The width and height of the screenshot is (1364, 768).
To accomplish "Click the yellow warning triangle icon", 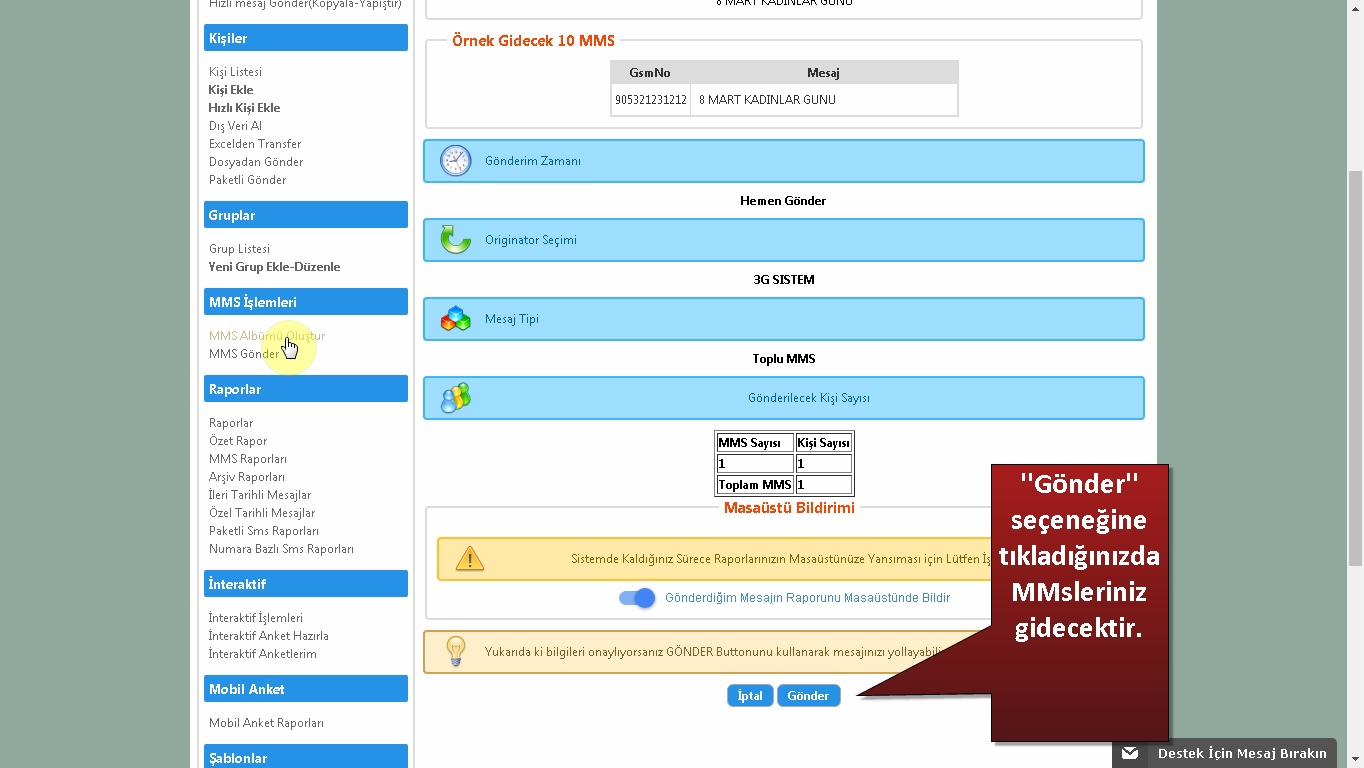I will pyautogui.click(x=469, y=559).
